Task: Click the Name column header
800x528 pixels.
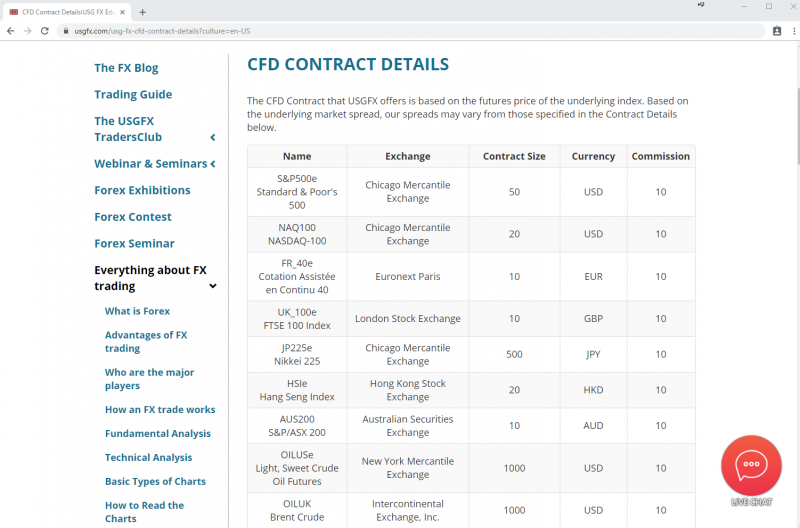Action: click(x=297, y=157)
